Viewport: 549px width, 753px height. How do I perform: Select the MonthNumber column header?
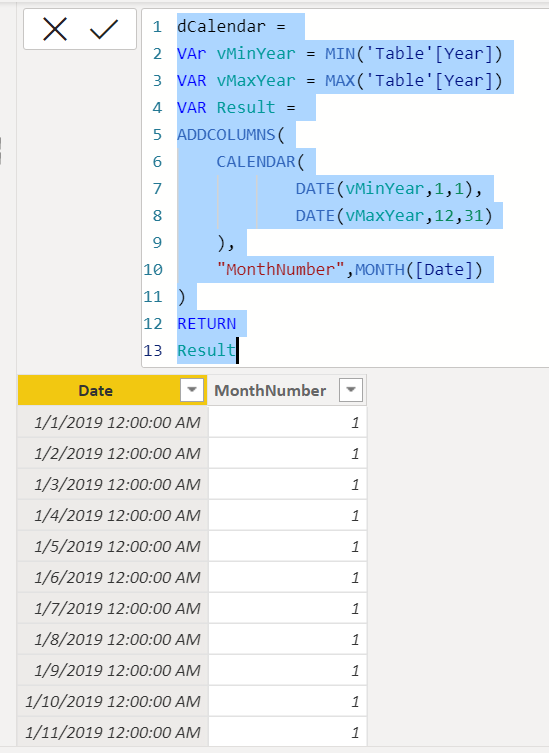click(x=287, y=390)
